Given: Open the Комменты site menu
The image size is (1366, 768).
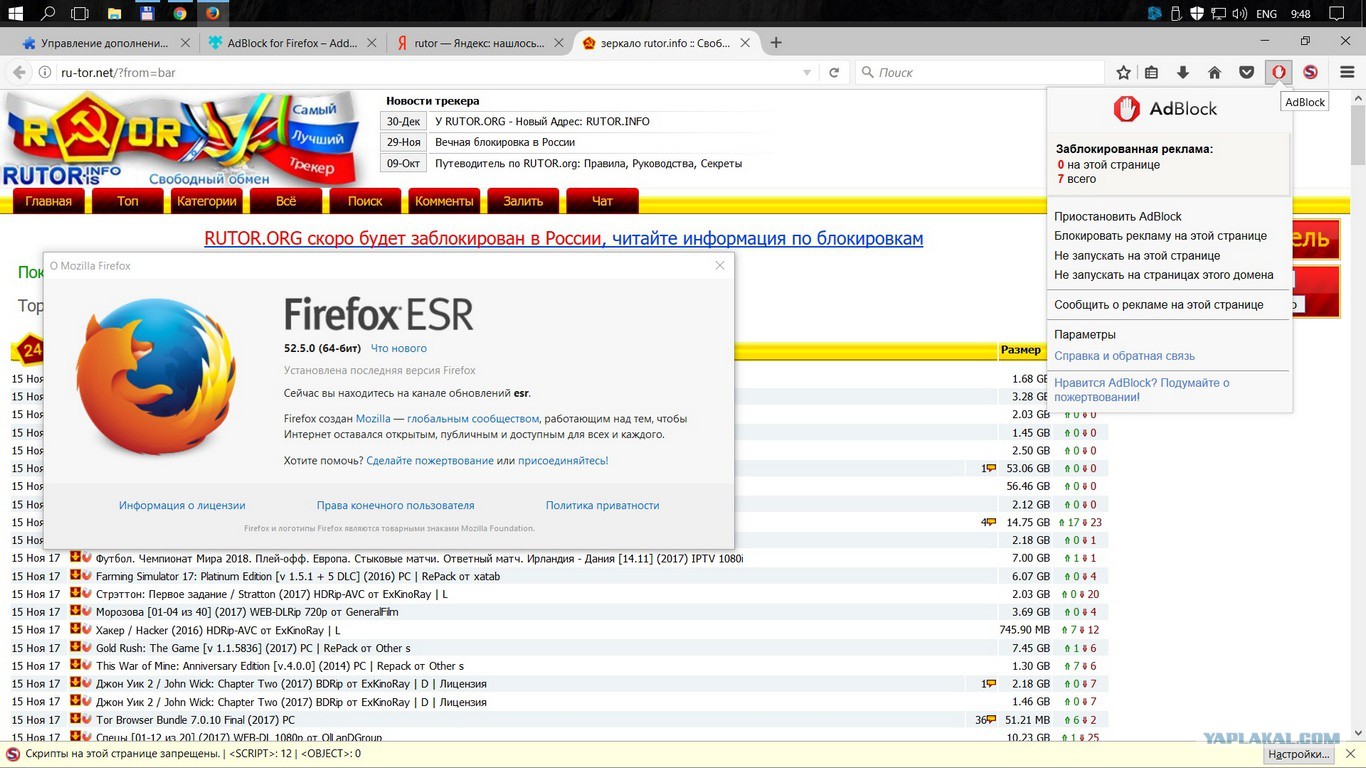Looking at the screenshot, I should click(444, 201).
